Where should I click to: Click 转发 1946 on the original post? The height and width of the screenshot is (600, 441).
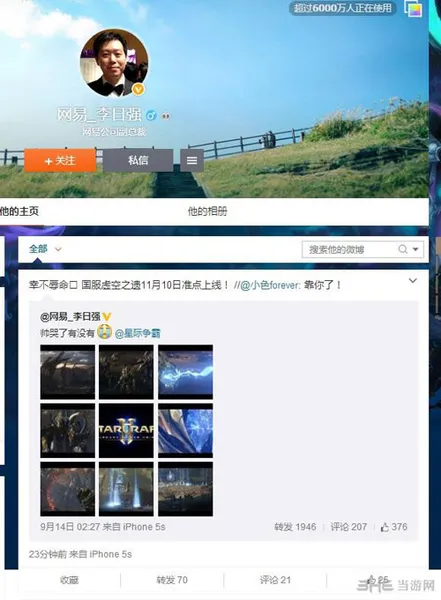[x=295, y=527]
